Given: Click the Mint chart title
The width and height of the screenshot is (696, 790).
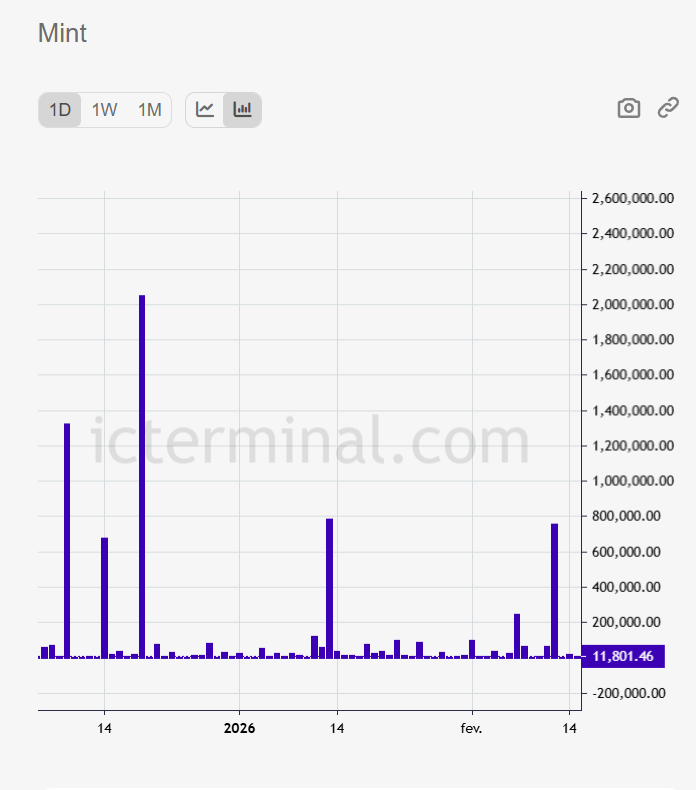Looking at the screenshot, I should (x=62, y=34).
